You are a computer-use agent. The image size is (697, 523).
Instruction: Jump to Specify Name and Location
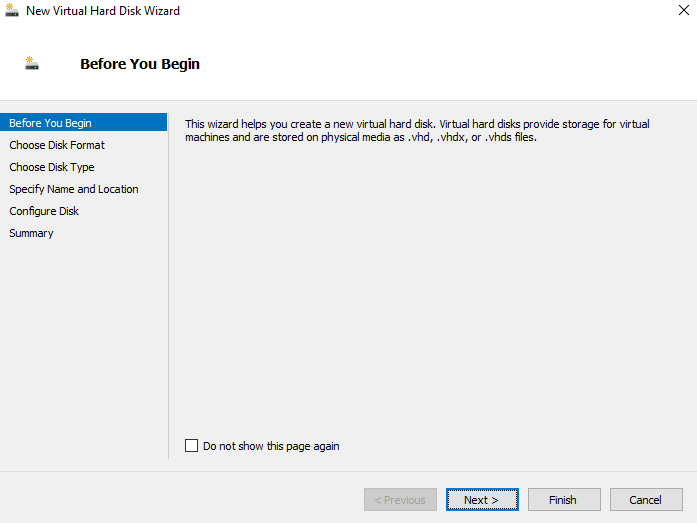pyautogui.click(x=74, y=189)
